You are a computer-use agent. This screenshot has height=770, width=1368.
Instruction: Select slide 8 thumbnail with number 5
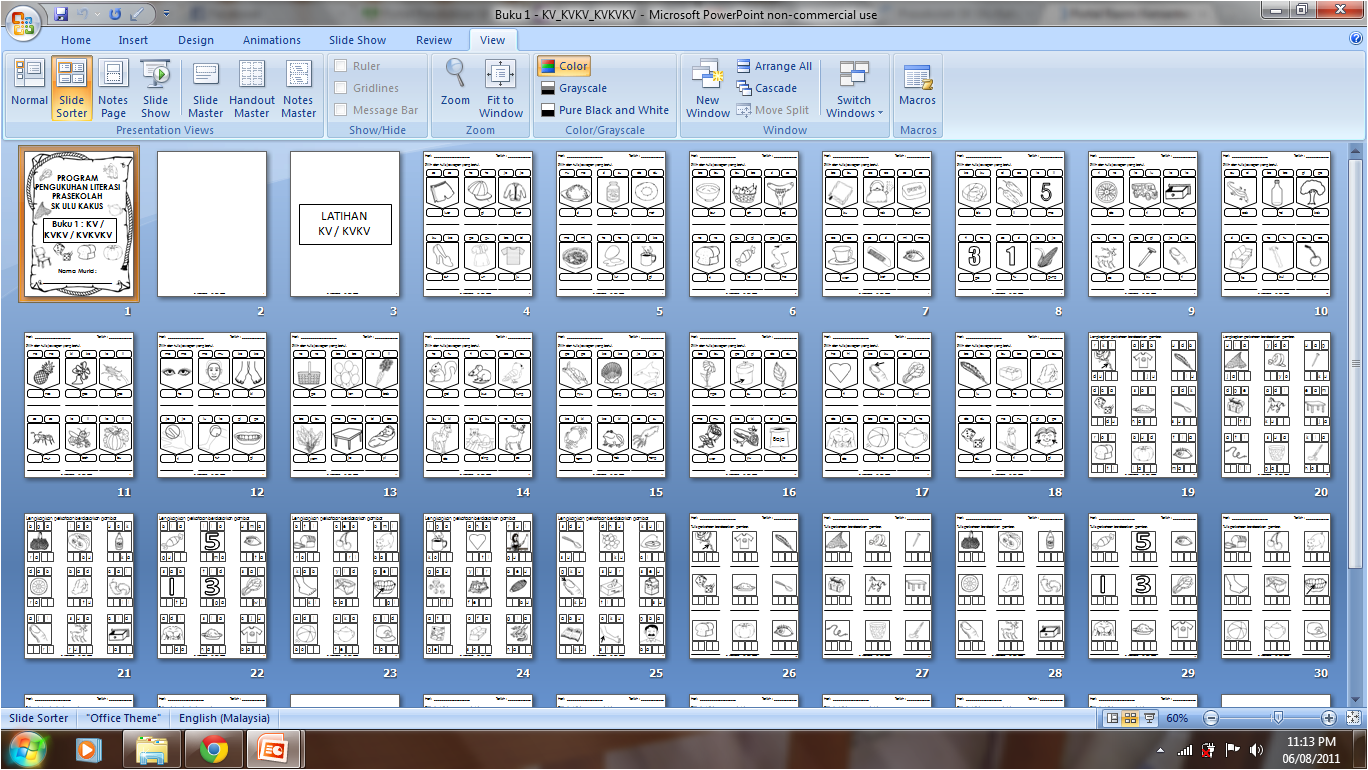tap(1010, 224)
